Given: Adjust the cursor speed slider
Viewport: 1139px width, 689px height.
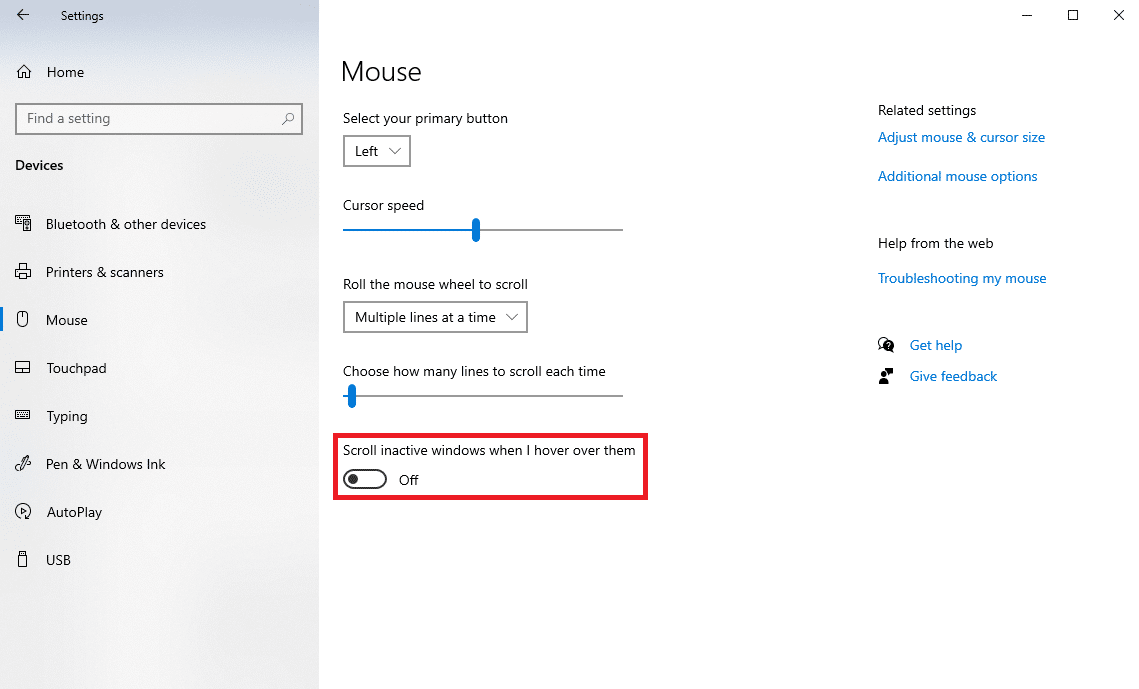Looking at the screenshot, I should [x=475, y=229].
